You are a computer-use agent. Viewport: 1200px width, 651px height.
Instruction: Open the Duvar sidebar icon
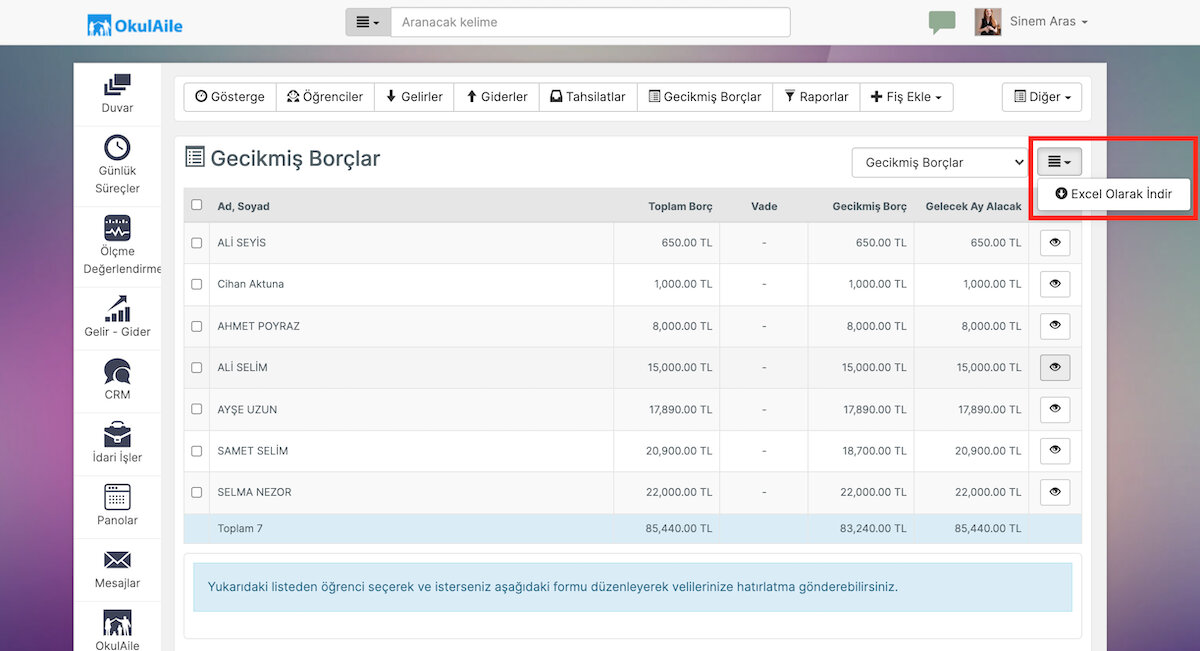[117, 85]
